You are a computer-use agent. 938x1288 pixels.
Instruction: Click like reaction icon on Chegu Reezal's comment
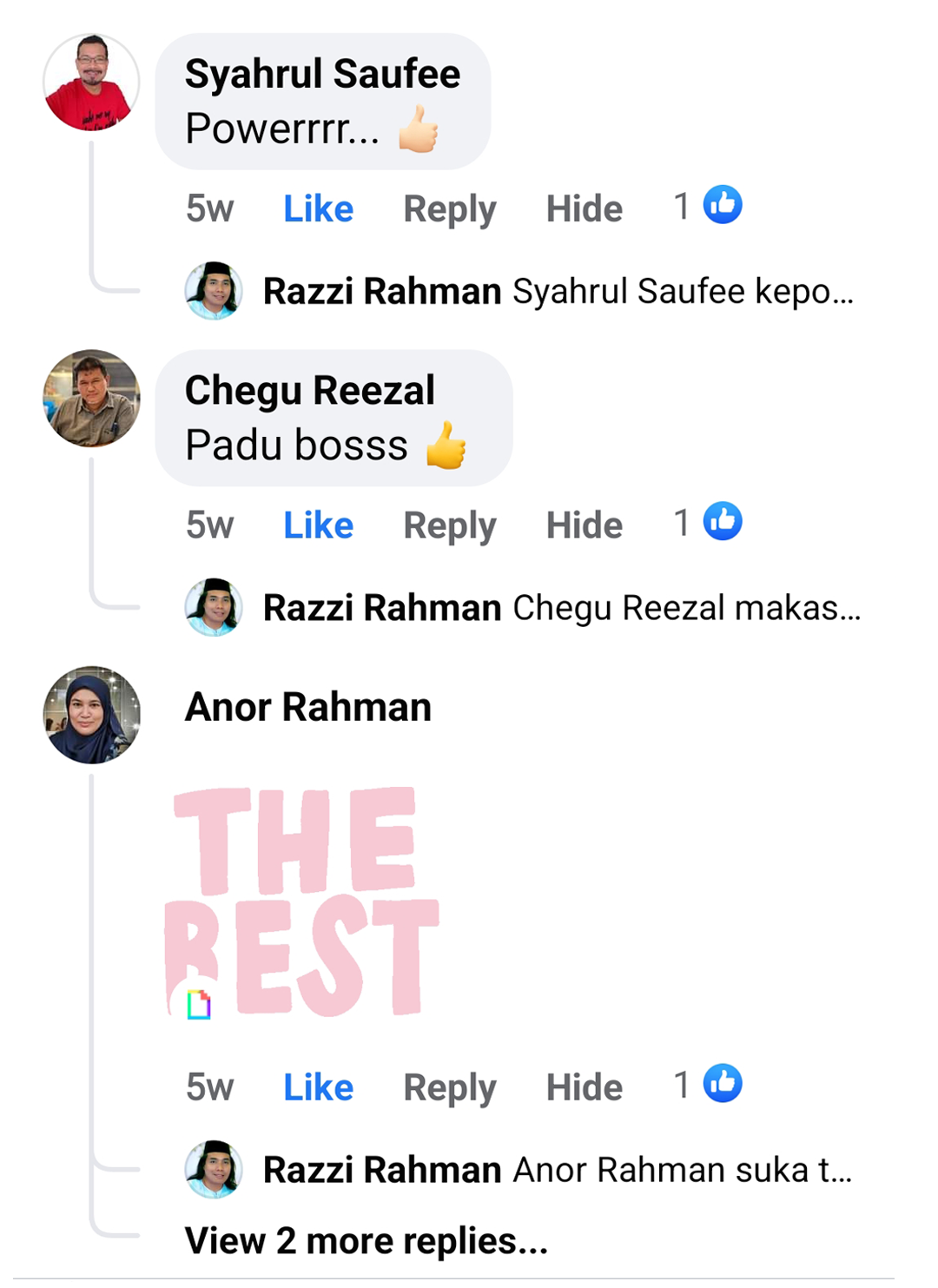(723, 522)
